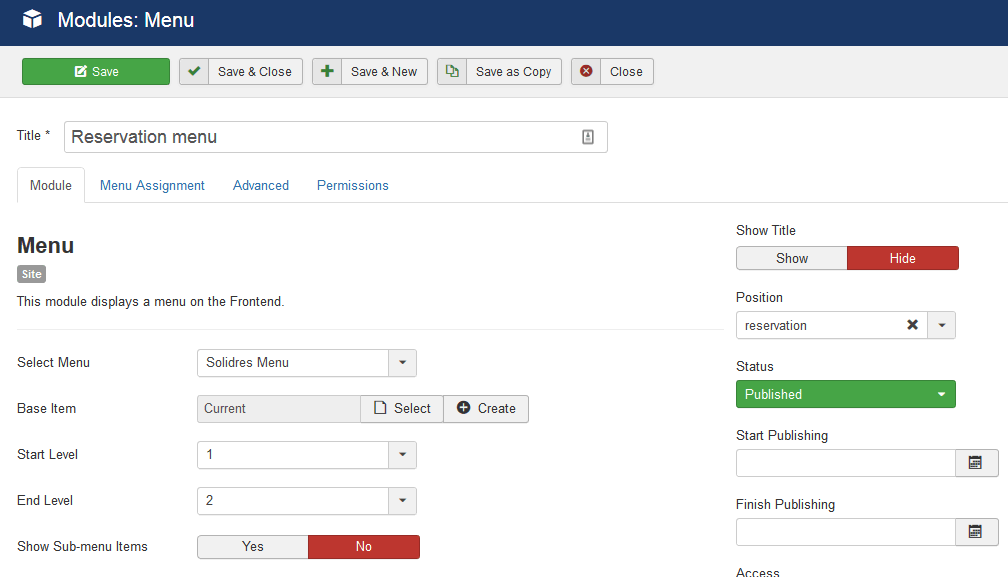This screenshot has height=577, width=1008.
Task: Enable Show Sub-menu Items with Yes
Action: point(252,546)
